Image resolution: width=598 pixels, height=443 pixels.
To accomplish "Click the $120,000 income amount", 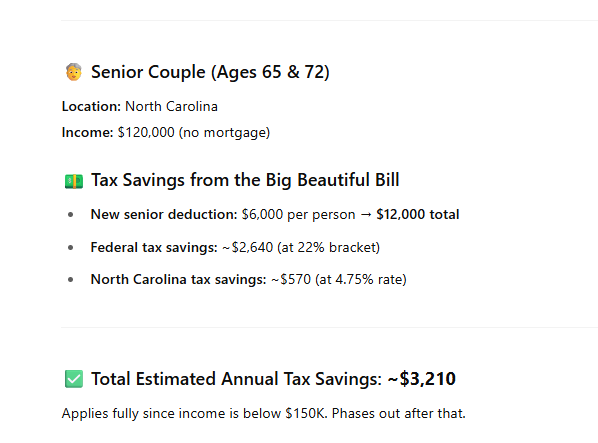I will click(146, 133).
